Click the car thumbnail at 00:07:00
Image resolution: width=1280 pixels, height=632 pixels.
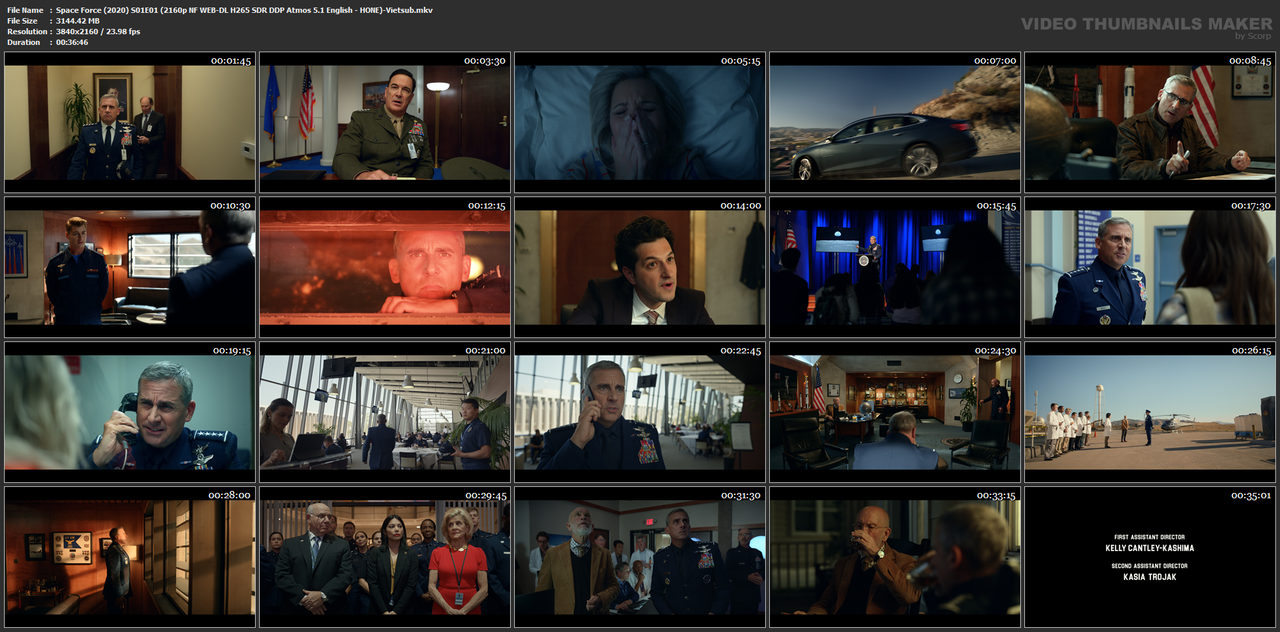coord(895,122)
